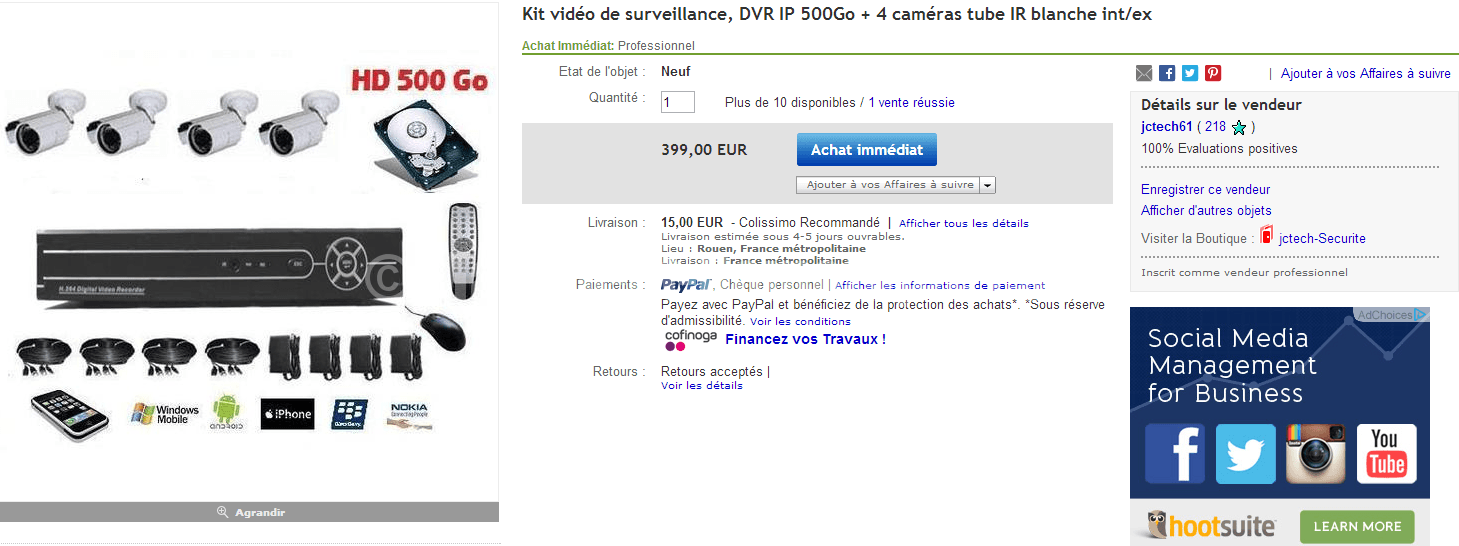Click the magnifier icon beside Agrandir
Image resolution: width=1459 pixels, height=546 pixels.
pos(223,512)
